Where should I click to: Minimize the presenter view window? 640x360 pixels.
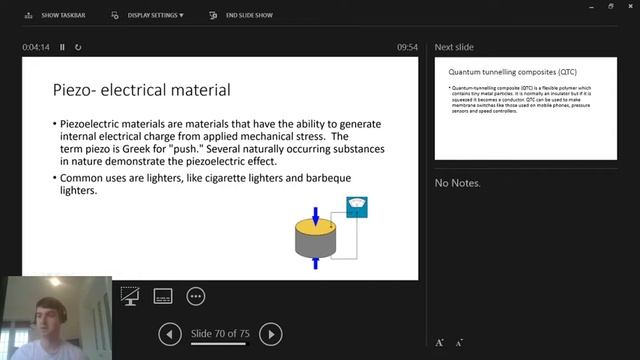click(591, 7)
